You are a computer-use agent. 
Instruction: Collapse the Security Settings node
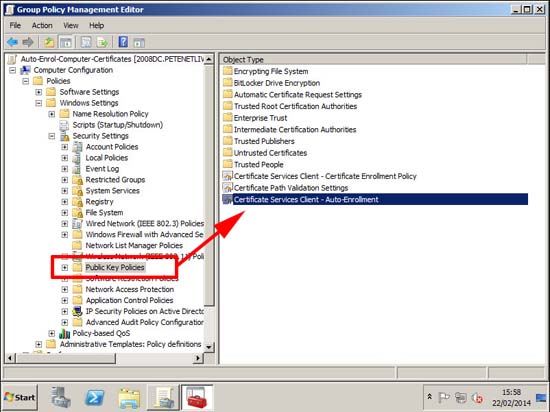(x=52, y=136)
